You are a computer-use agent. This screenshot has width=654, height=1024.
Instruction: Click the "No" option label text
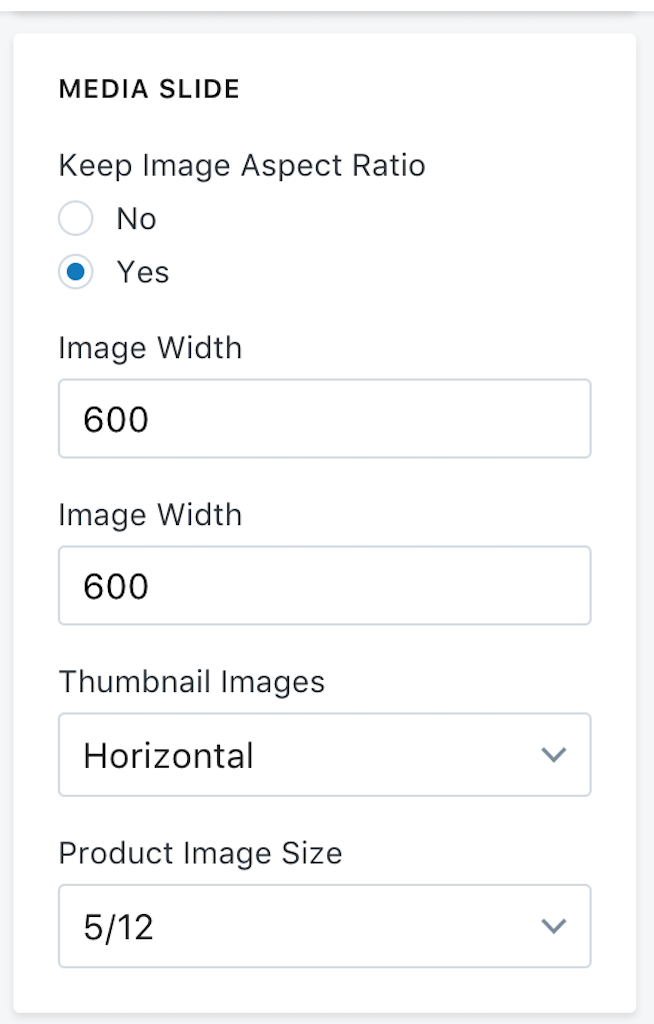[136, 219]
